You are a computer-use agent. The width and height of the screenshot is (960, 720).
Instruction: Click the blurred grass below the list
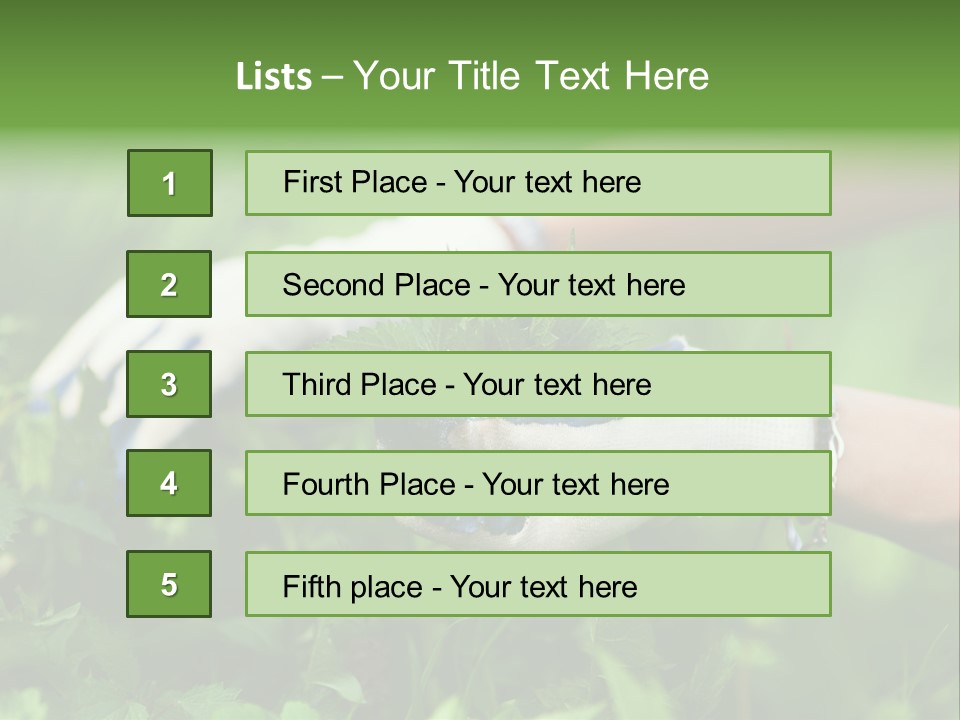tap(480, 670)
